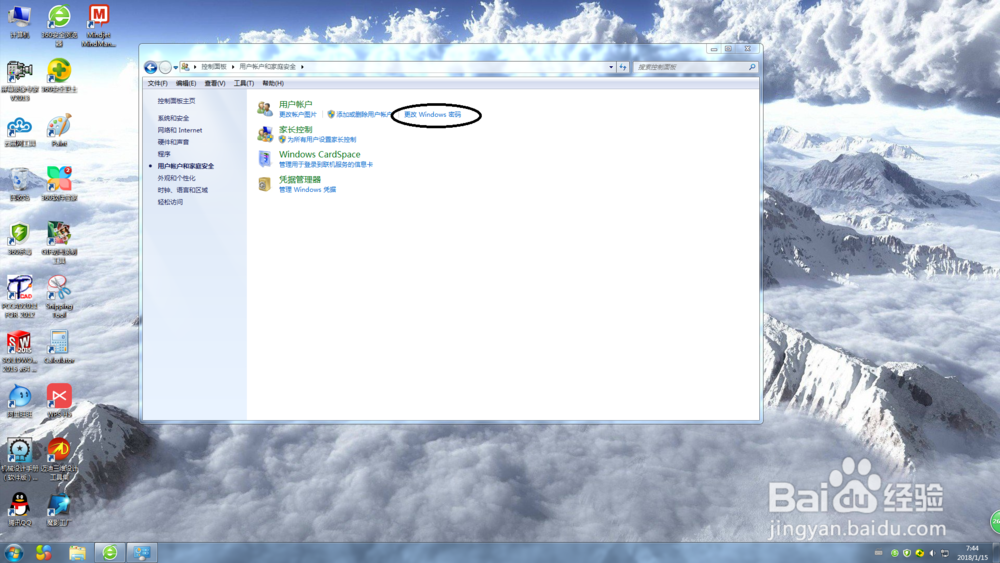
Task: Click the 更改帐户图片 link
Action: tap(298, 115)
